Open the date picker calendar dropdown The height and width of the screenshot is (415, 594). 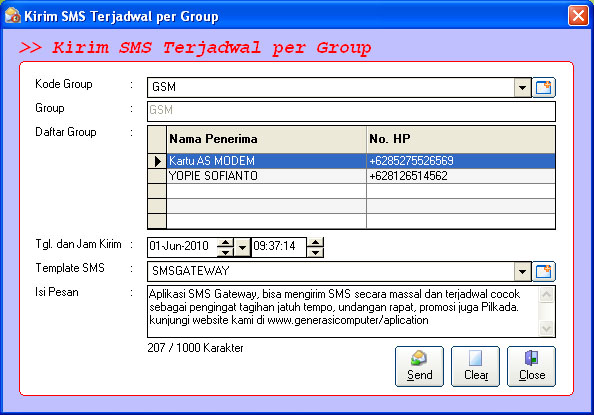click(242, 247)
